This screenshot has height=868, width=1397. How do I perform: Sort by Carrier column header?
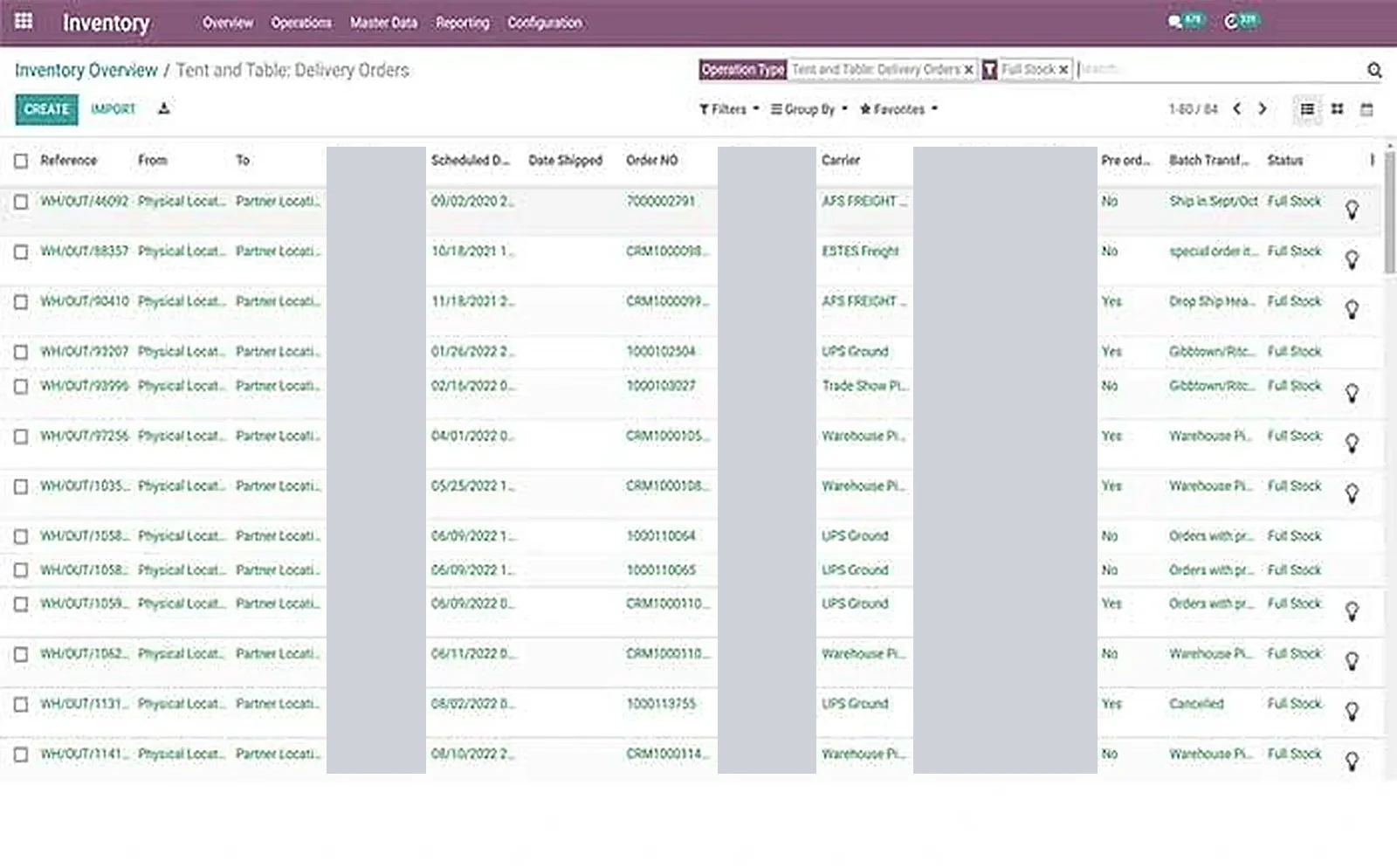[841, 160]
